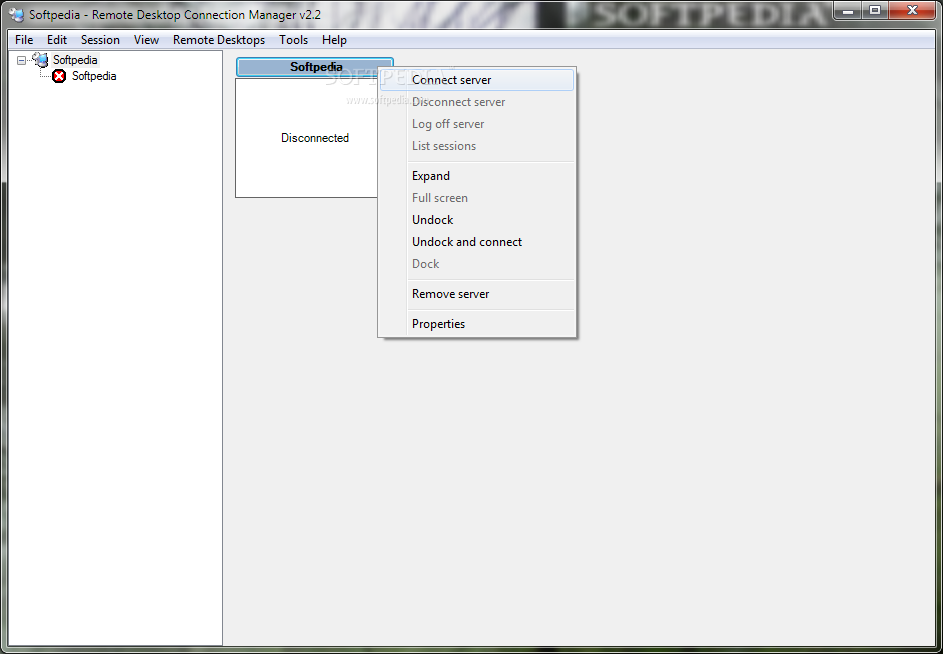Open the Session menu
This screenshot has height=654, width=943.
100,40
